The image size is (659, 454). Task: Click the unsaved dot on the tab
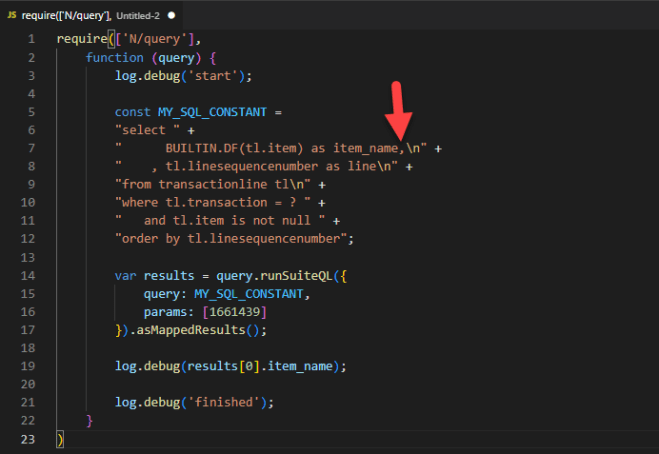[x=171, y=16]
